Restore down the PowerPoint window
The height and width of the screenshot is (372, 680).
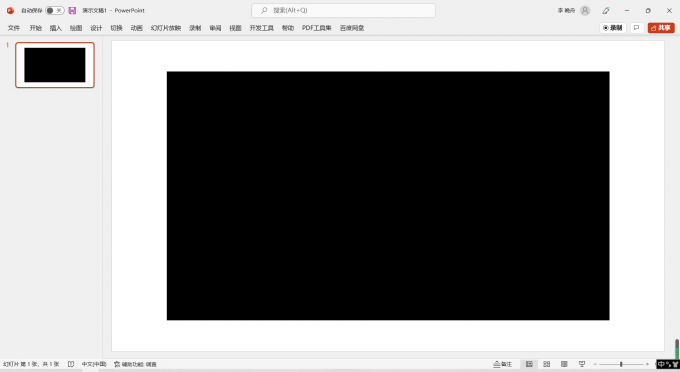tap(648, 10)
